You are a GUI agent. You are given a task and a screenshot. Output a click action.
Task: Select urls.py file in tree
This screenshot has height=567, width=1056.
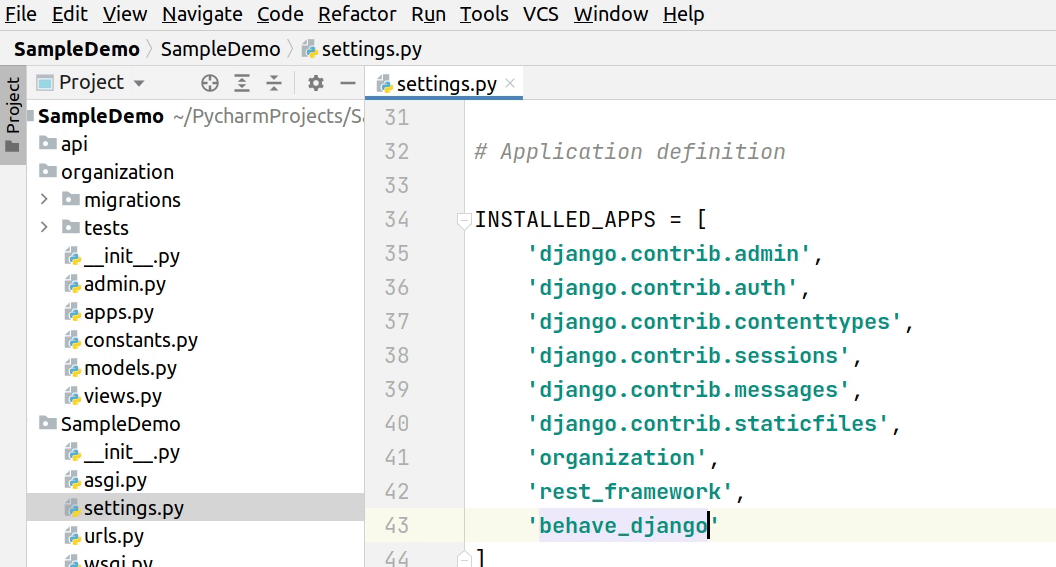point(113,536)
